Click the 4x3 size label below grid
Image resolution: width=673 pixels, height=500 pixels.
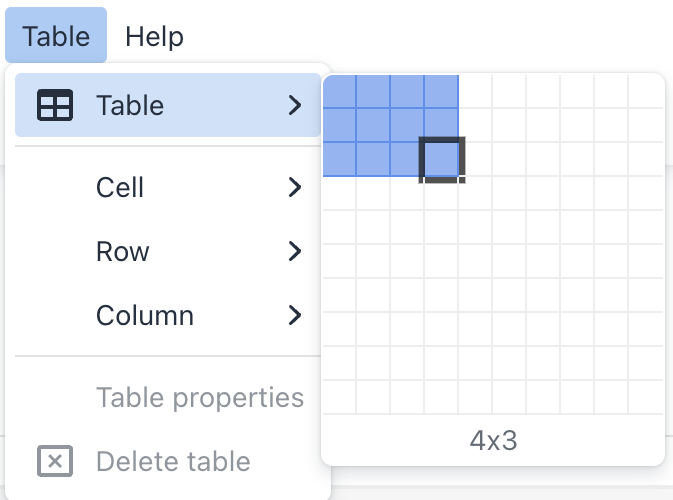(493, 440)
